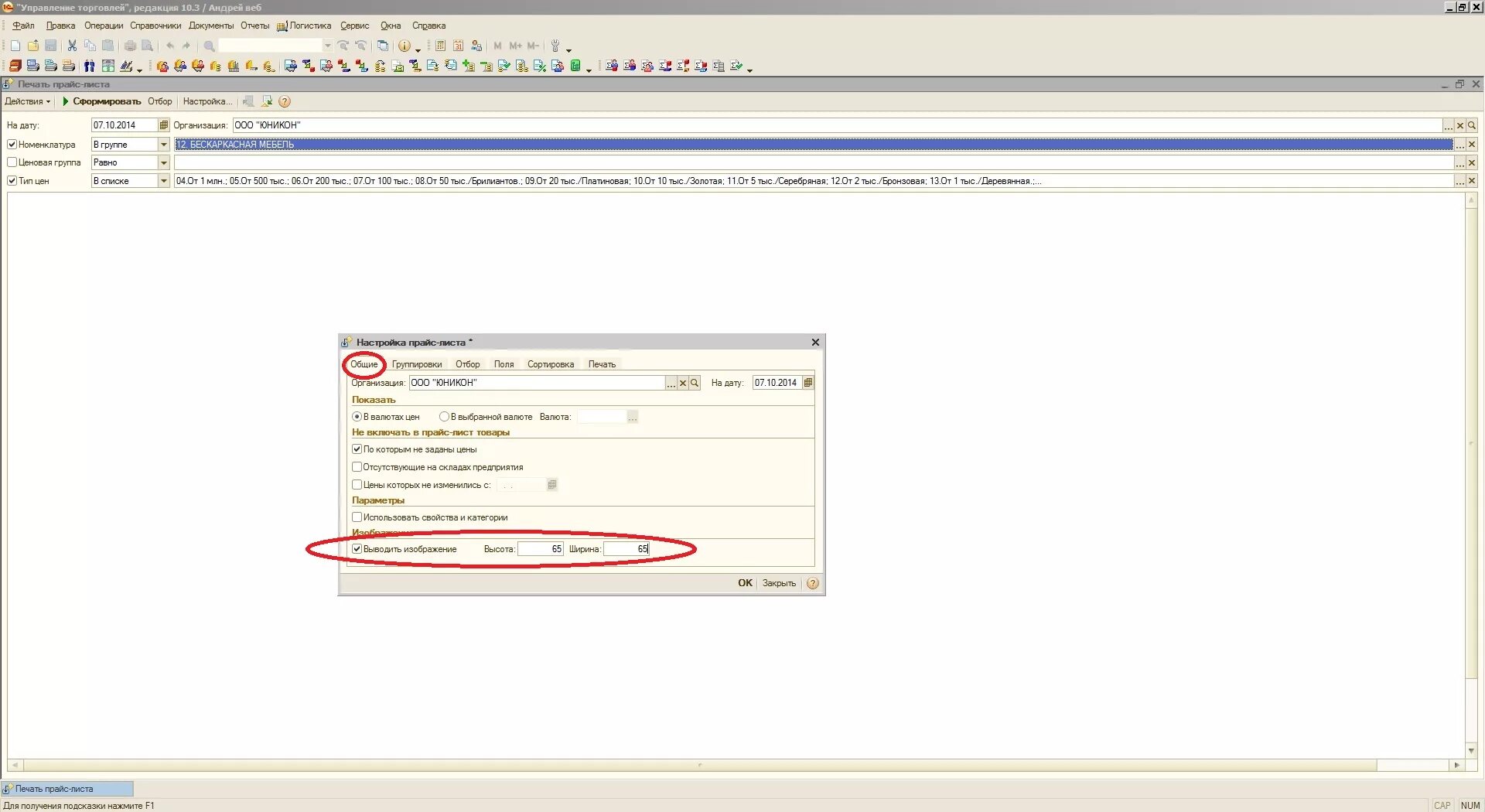
Task: Click the Отбор button in the report toolbar
Action: [x=160, y=101]
